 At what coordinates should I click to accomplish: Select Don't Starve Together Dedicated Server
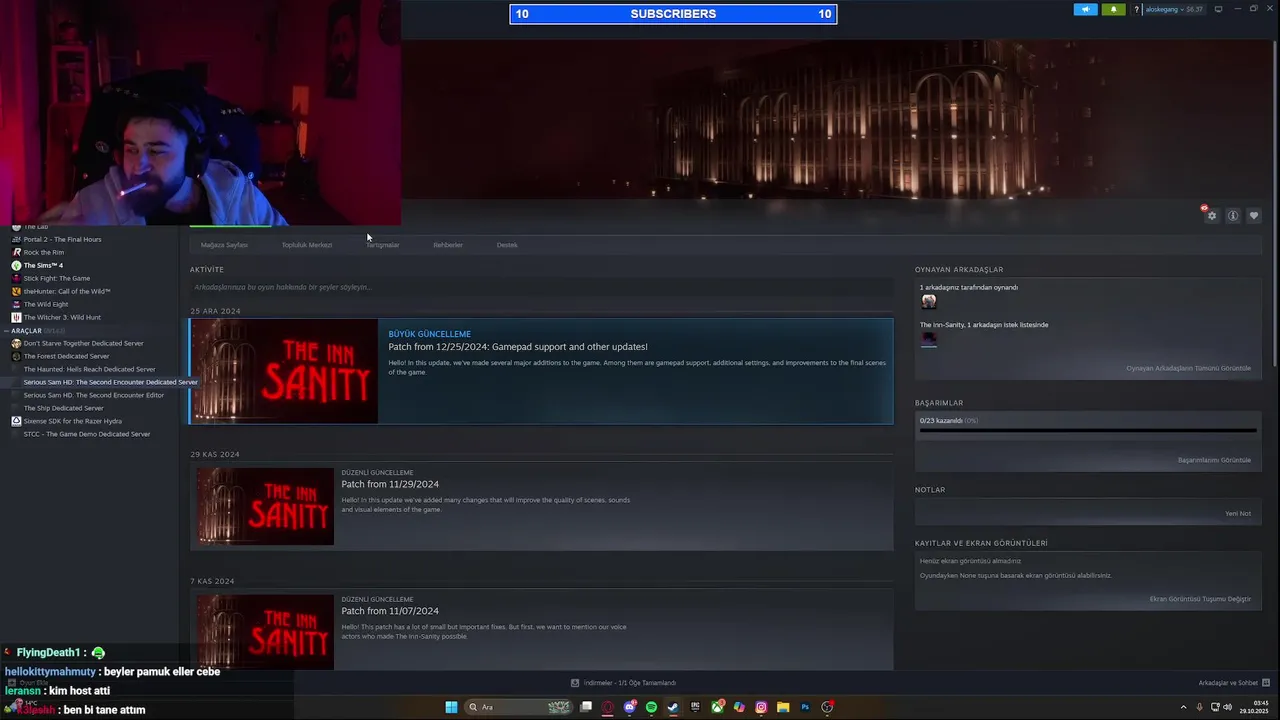[84, 344]
